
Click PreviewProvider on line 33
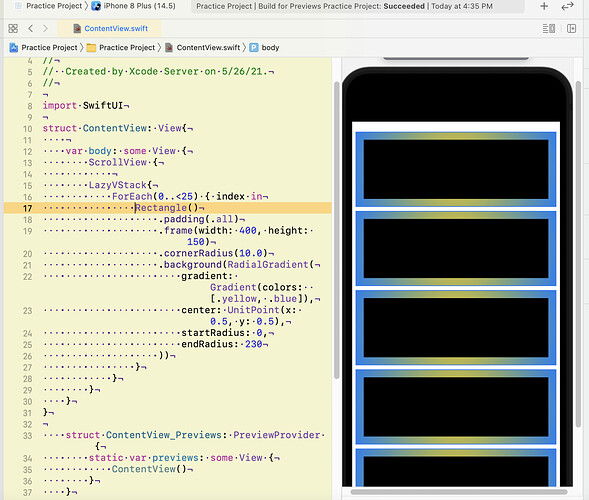277,435
